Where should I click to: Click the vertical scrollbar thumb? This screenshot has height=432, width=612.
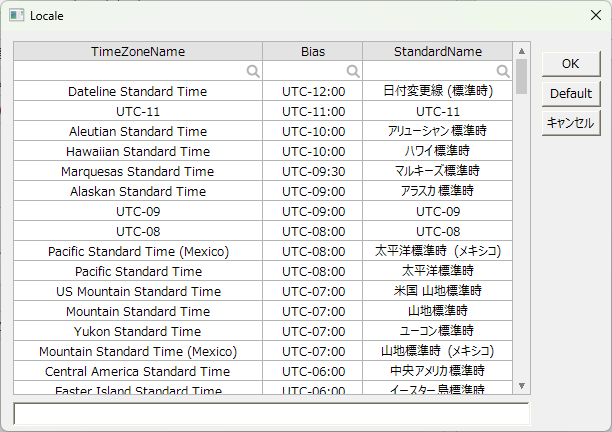pyautogui.click(x=521, y=76)
